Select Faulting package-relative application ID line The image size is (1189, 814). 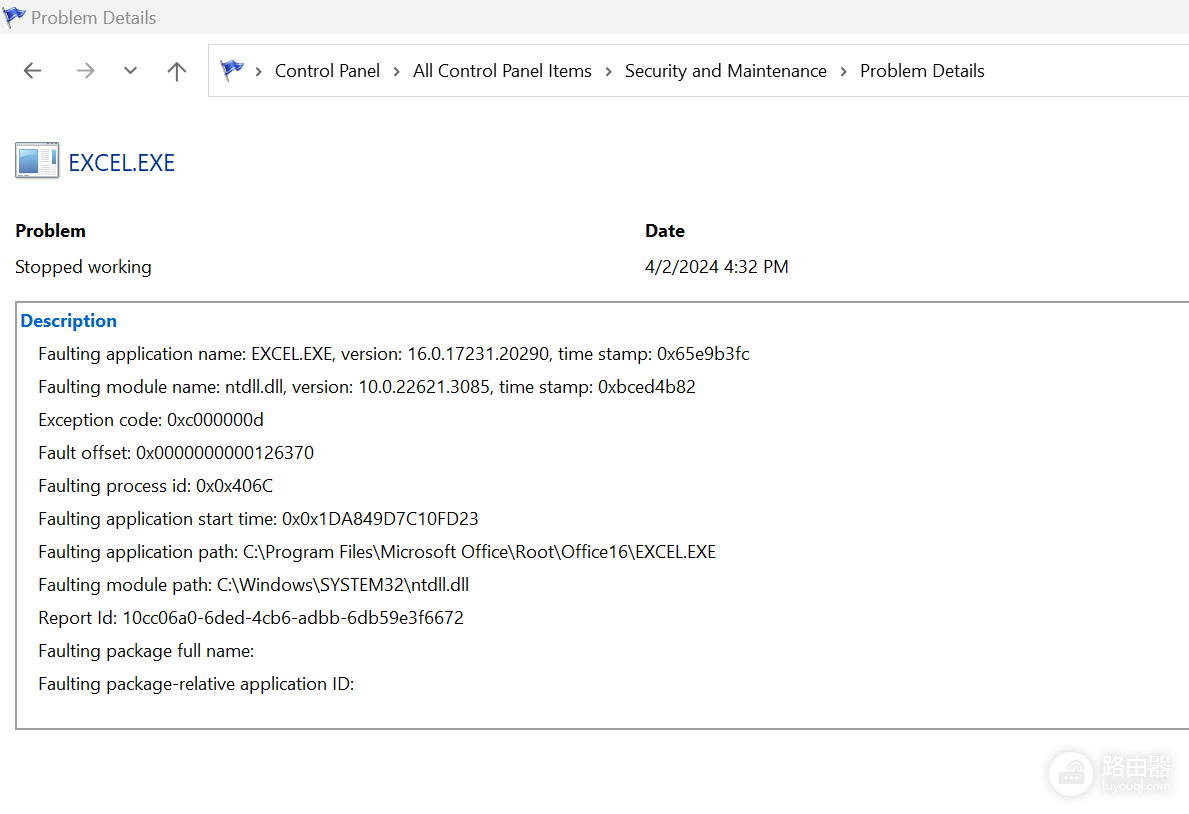tap(196, 684)
